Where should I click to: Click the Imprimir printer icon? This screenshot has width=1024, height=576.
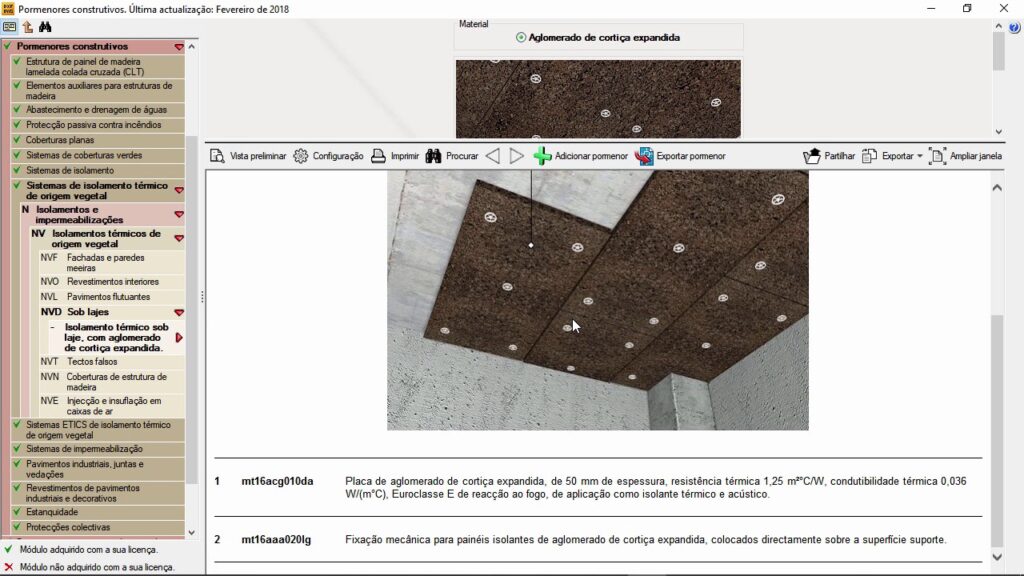coord(379,156)
